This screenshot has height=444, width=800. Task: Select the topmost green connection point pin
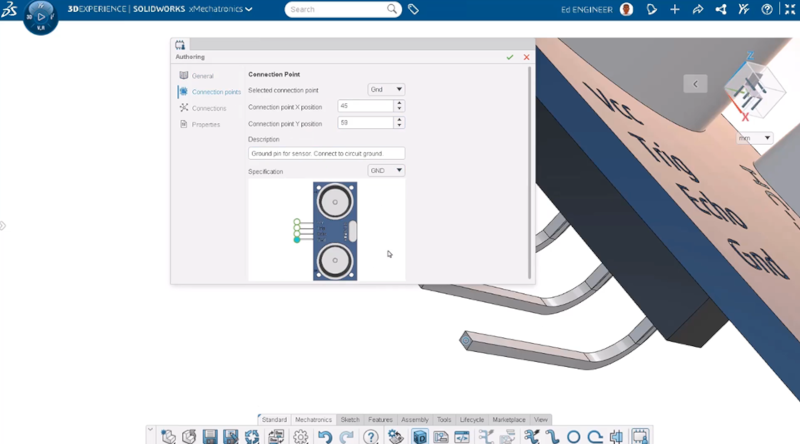(297, 221)
